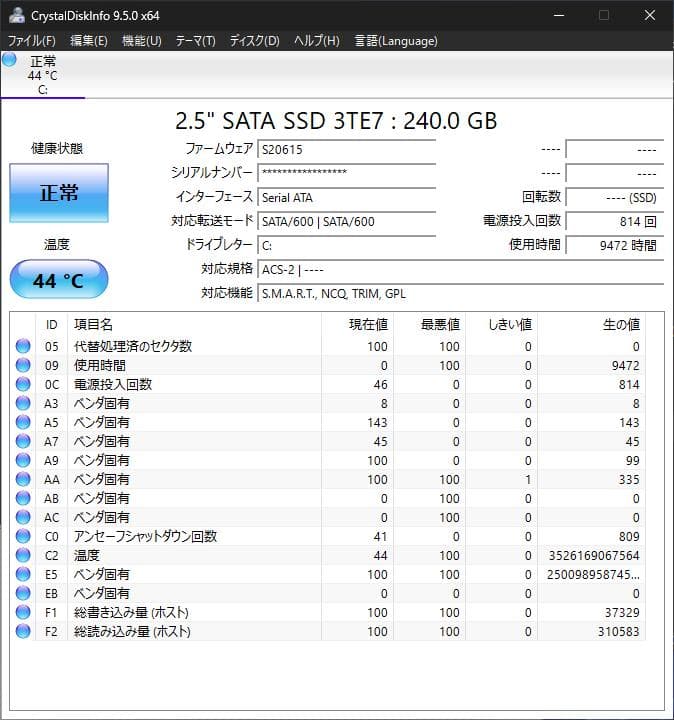Click the status orb for attribute F1
The width and height of the screenshot is (674, 720).
click(23, 612)
